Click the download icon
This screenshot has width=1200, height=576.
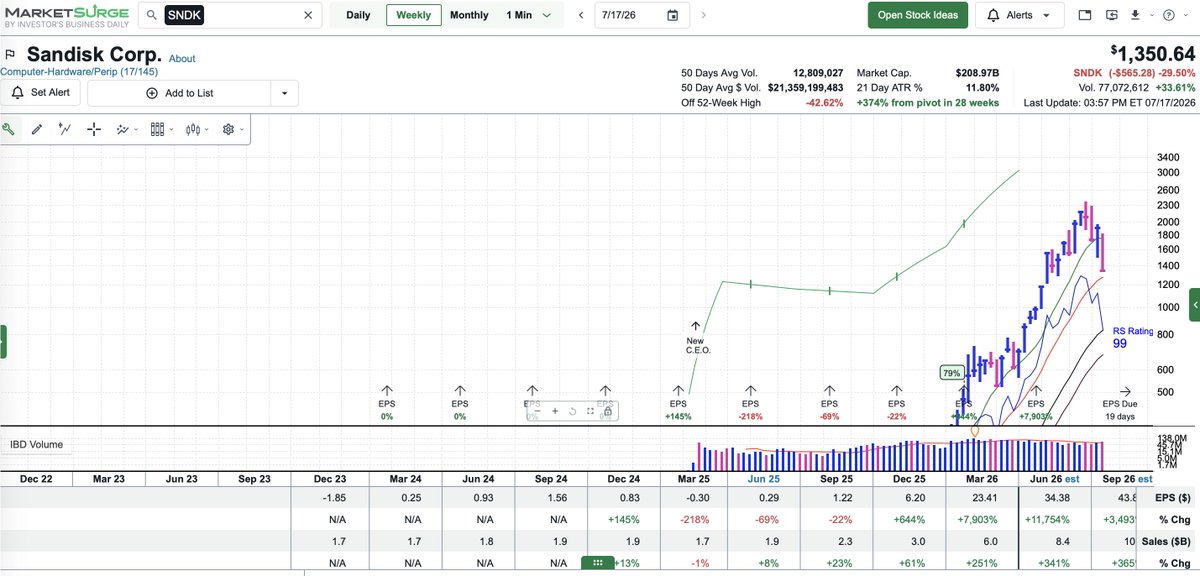(x=1136, y=15)
